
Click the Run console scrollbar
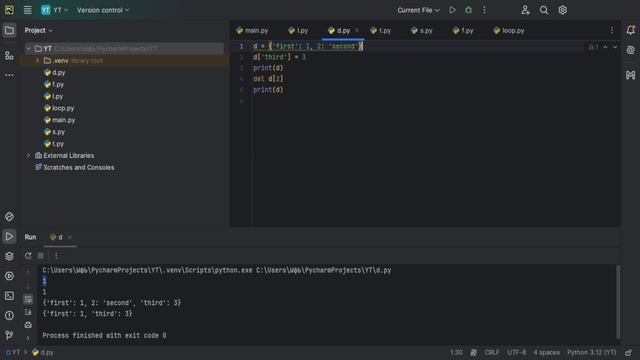click(x=618, y=302)
